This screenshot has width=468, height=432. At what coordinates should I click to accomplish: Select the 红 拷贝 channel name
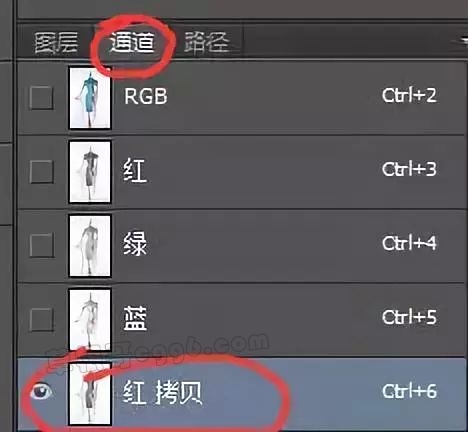[162, 392]
